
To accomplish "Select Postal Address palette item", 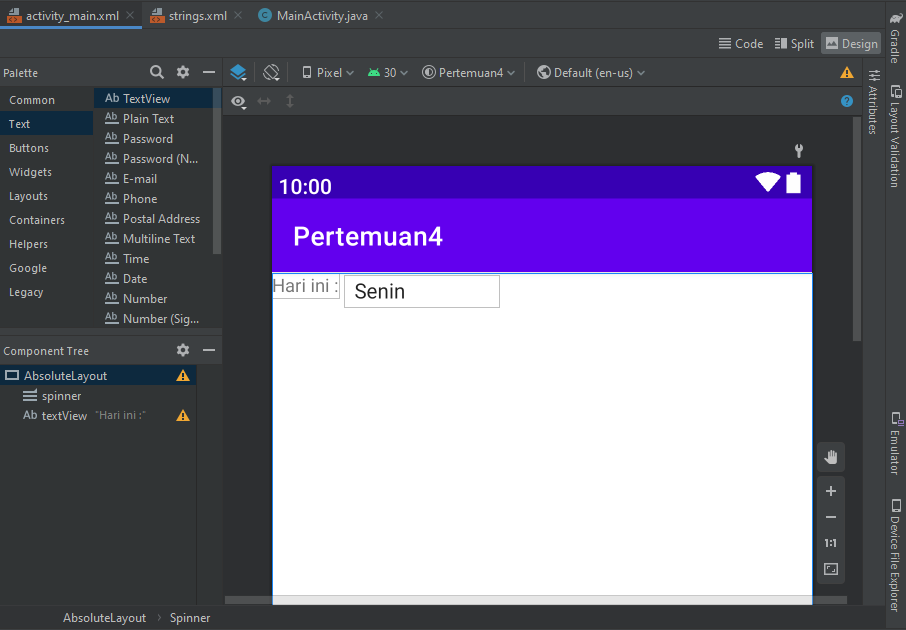I will [x=154, y=218].
